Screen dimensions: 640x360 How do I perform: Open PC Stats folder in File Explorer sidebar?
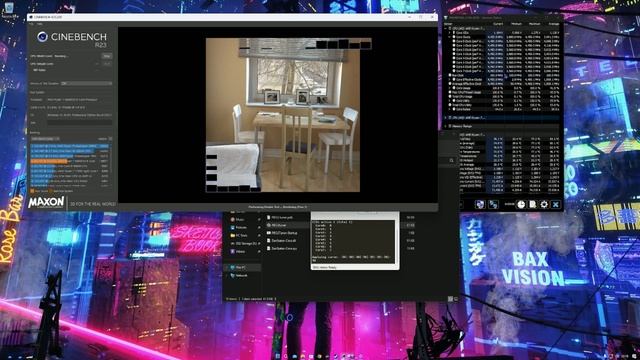tap(241, 236)
